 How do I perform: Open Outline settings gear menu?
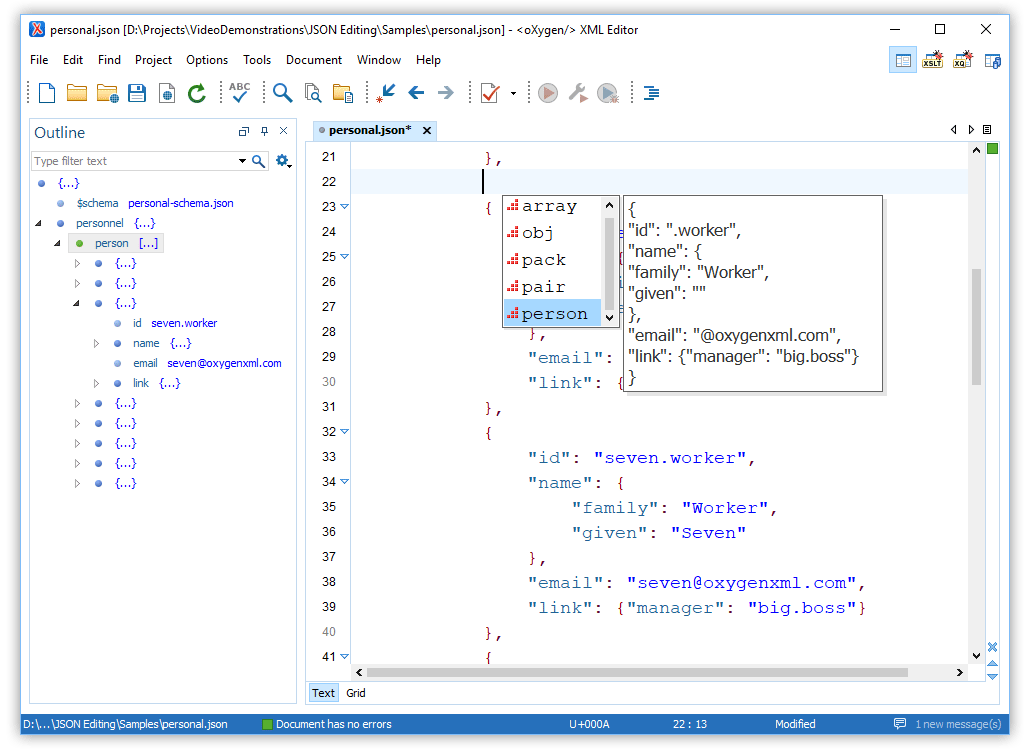pos(283,161)
